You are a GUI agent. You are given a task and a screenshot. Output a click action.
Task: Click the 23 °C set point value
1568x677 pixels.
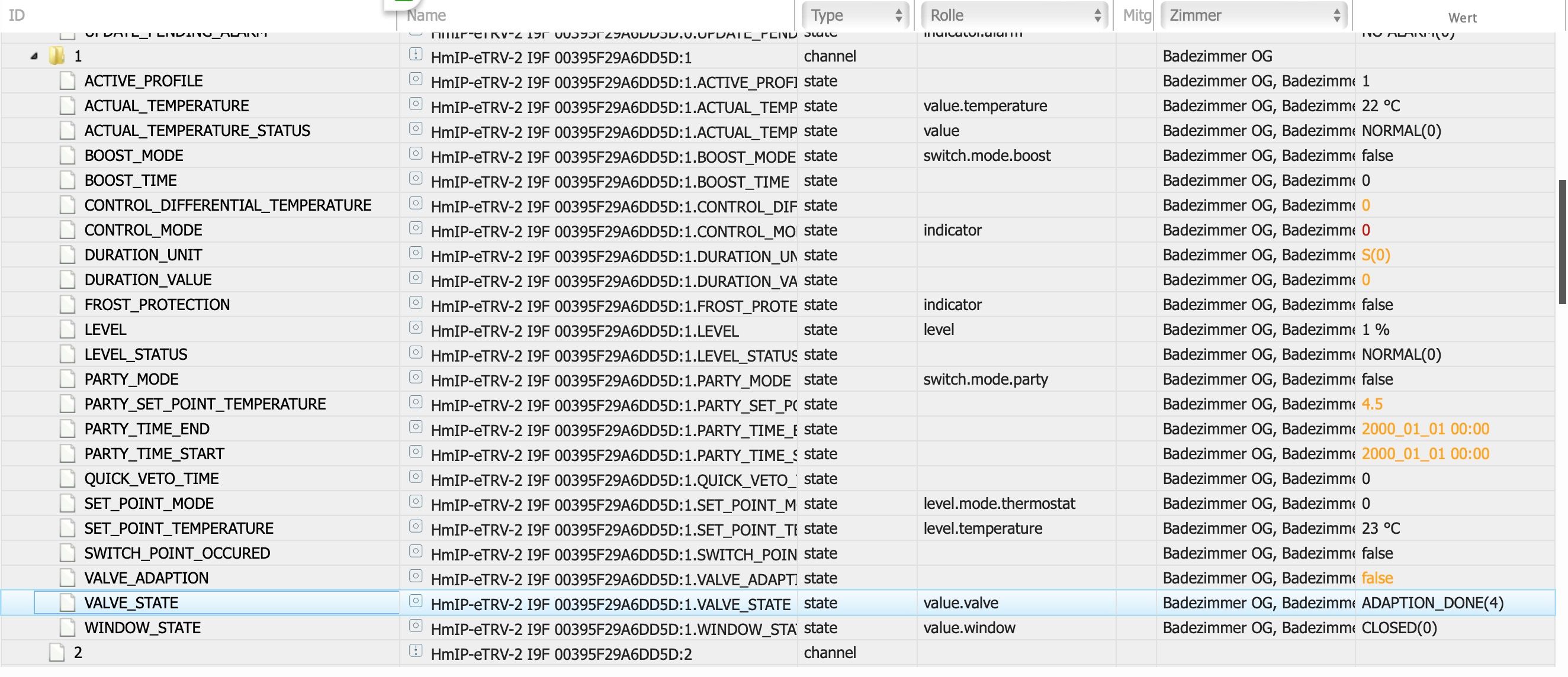pyautogui.click(x=1380, y=528)
